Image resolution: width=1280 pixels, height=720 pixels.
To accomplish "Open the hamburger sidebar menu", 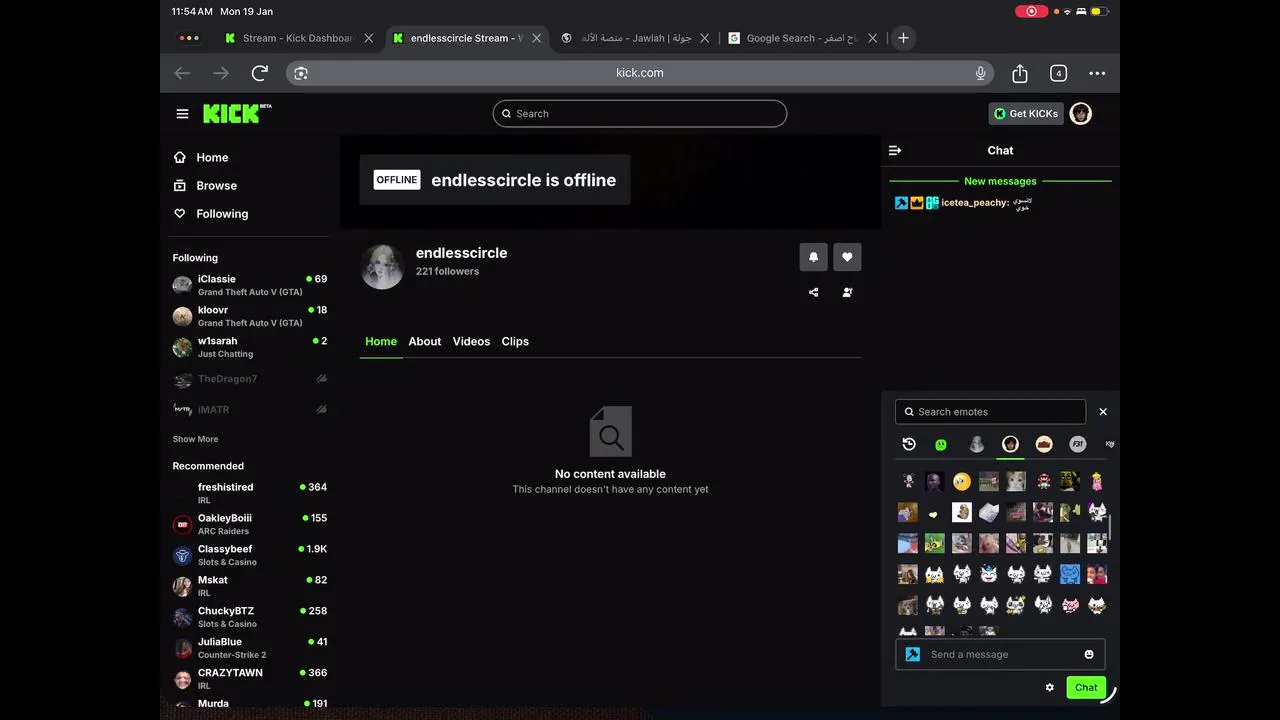I will tap(182, 114).
